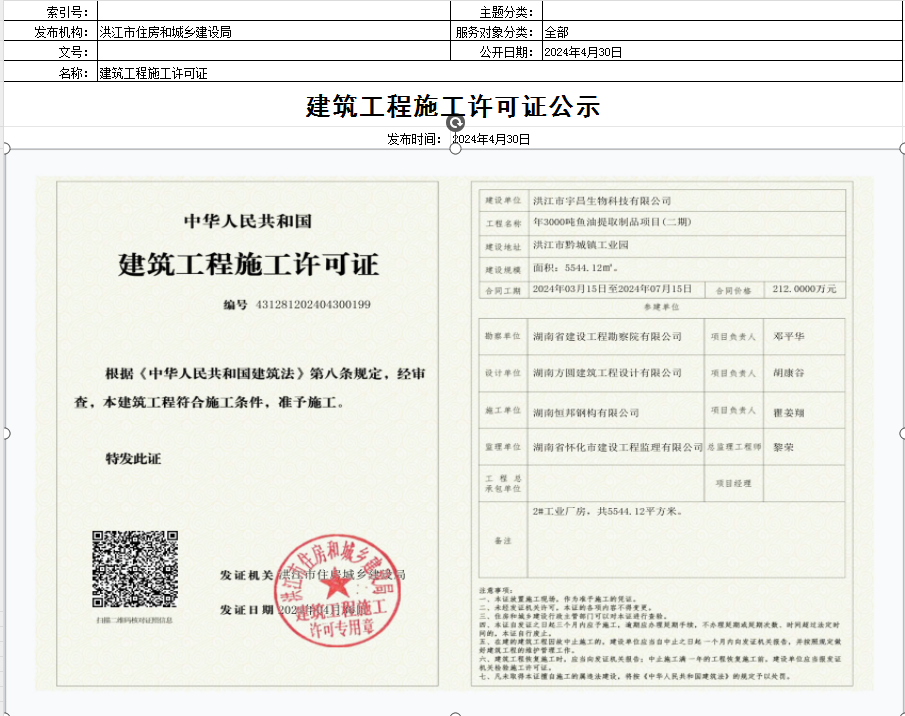Click the 建筑工程施工许可证公示 title heading
Screen dimensions: 905x716
pyautogui.click(x=452, y=106)
